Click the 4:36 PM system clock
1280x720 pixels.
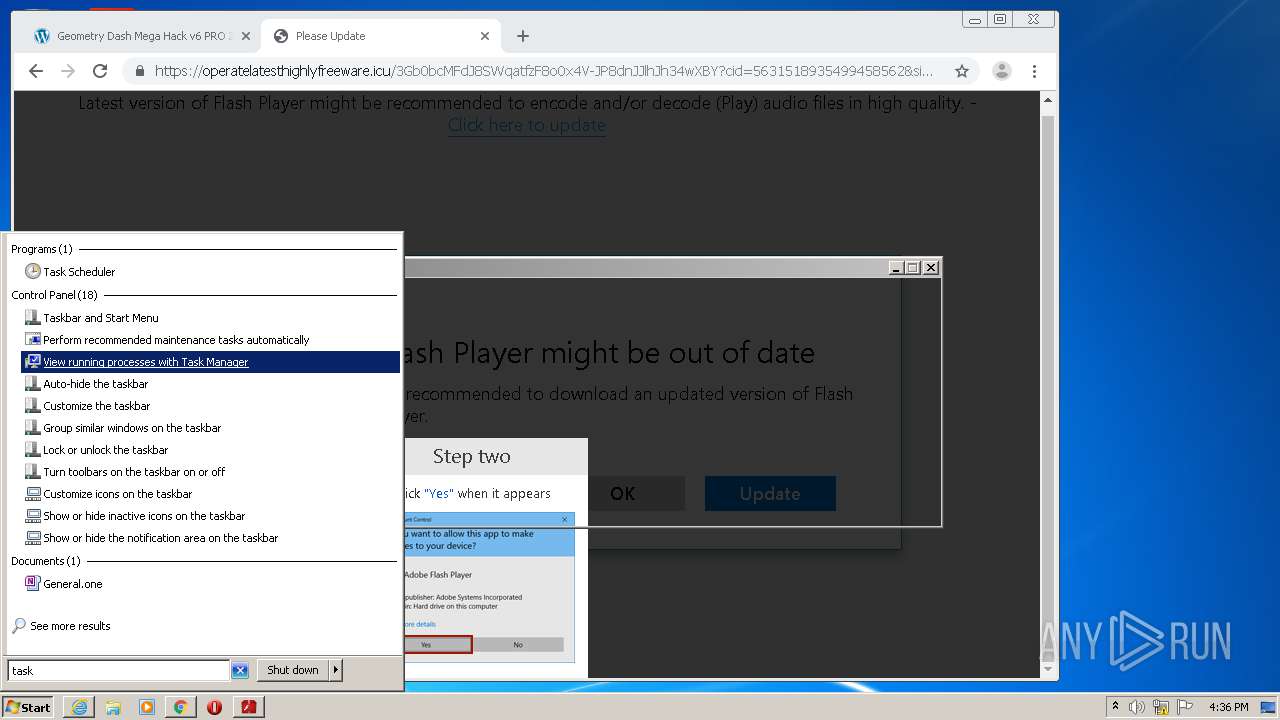coord(1228,707)
